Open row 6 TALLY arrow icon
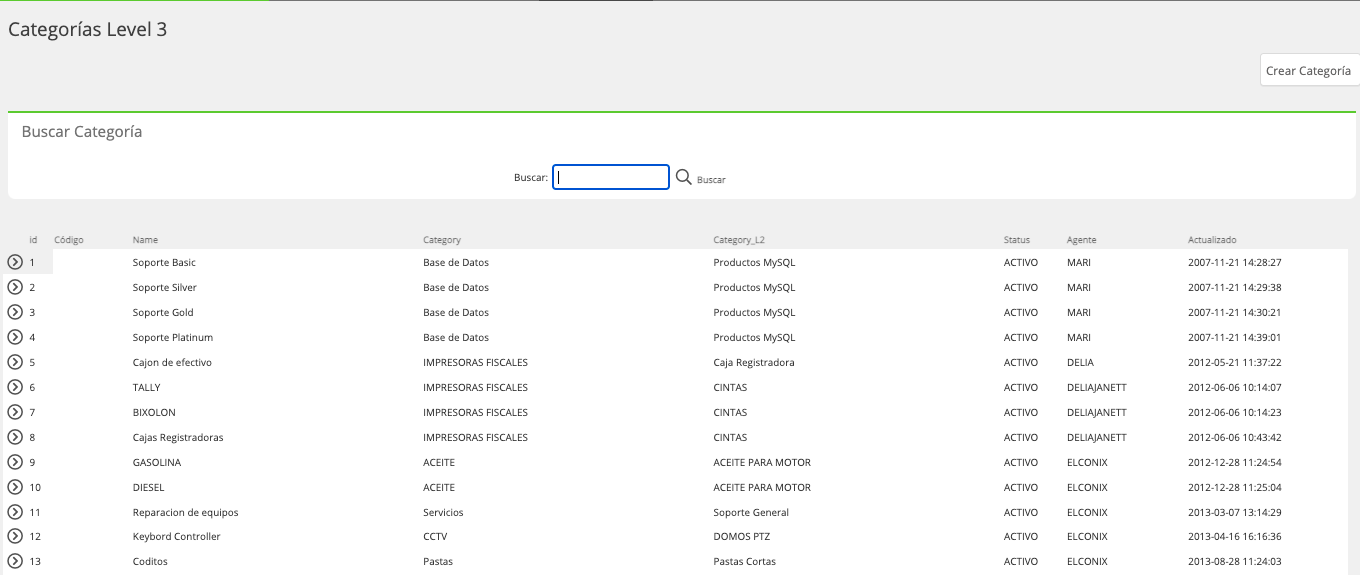 [15, 387]
